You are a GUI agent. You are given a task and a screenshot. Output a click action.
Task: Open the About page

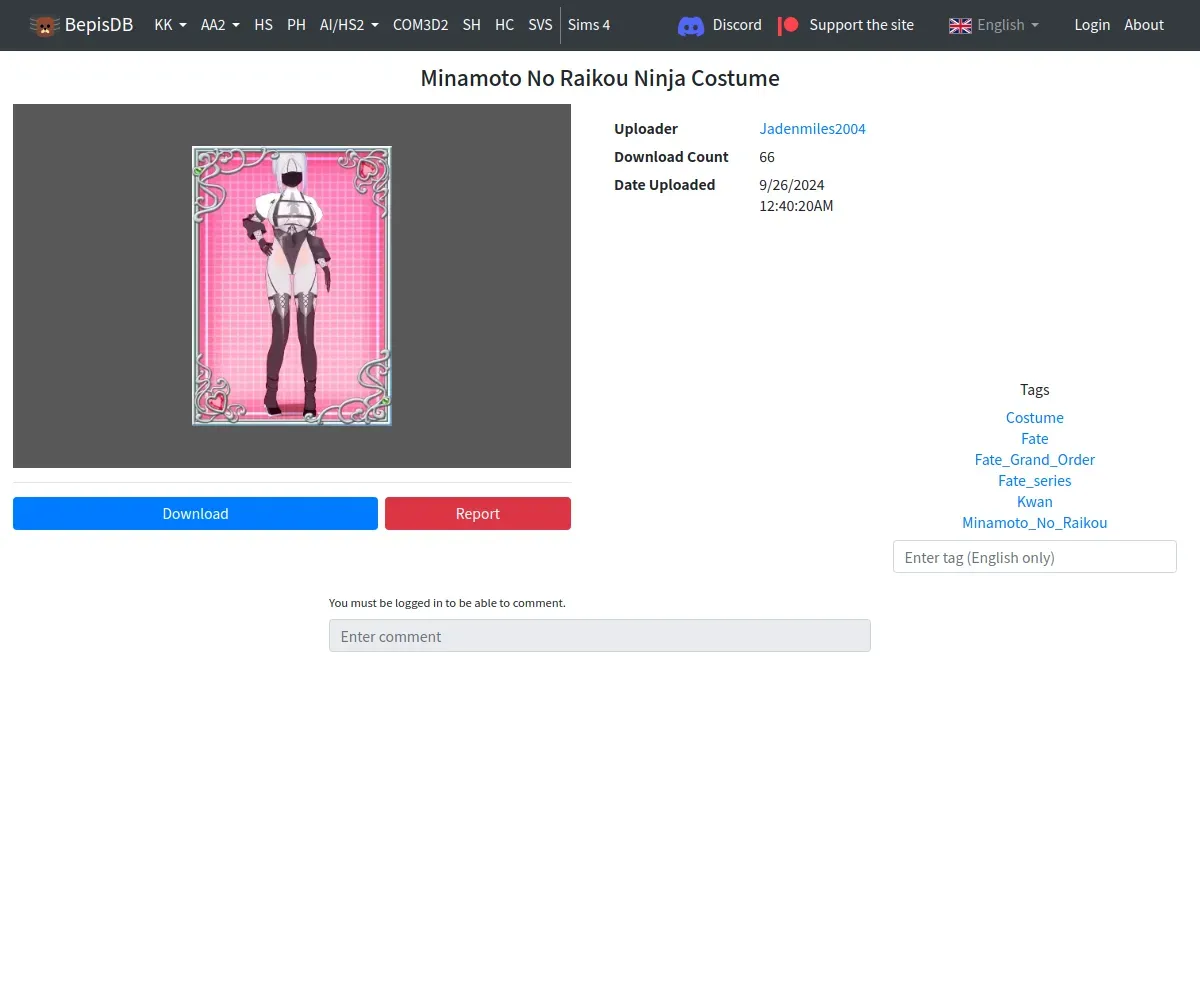(x=1144, y=25)
